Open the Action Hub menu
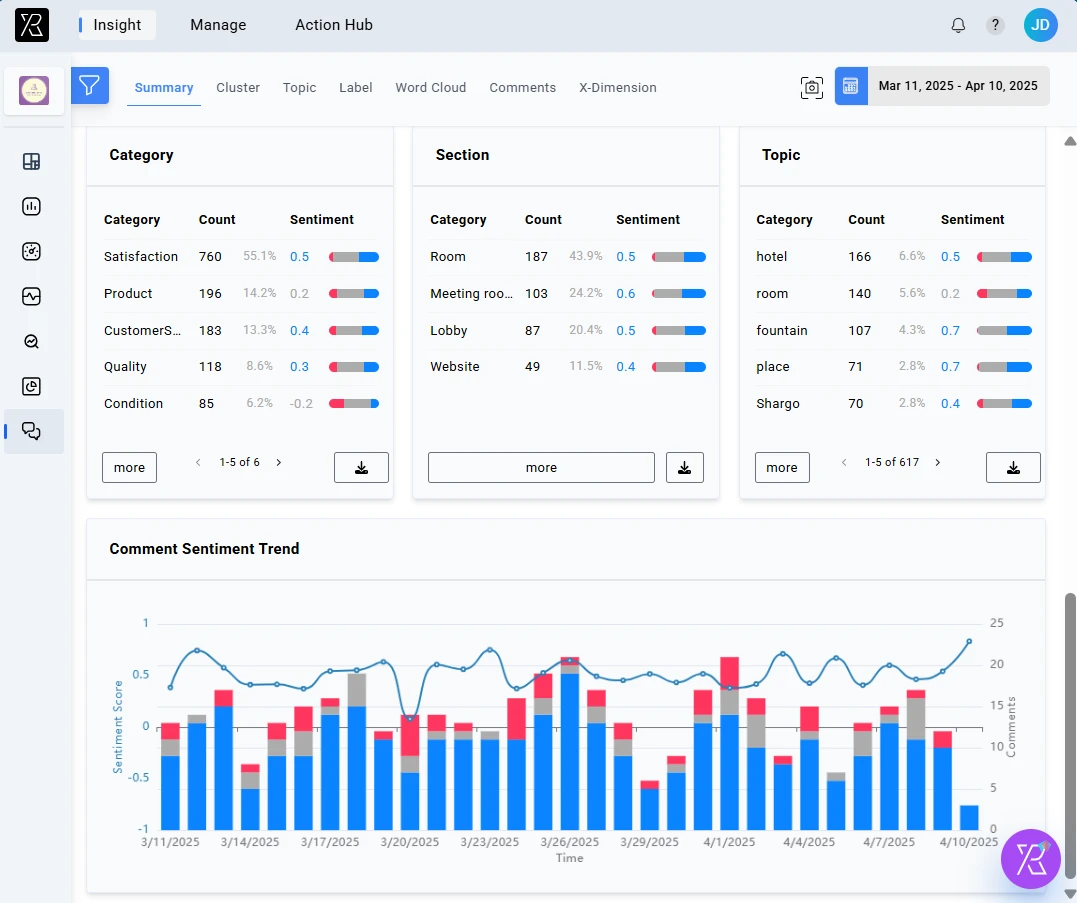The height and width of the screenshot is (903, 1077). tap(334, 25)
